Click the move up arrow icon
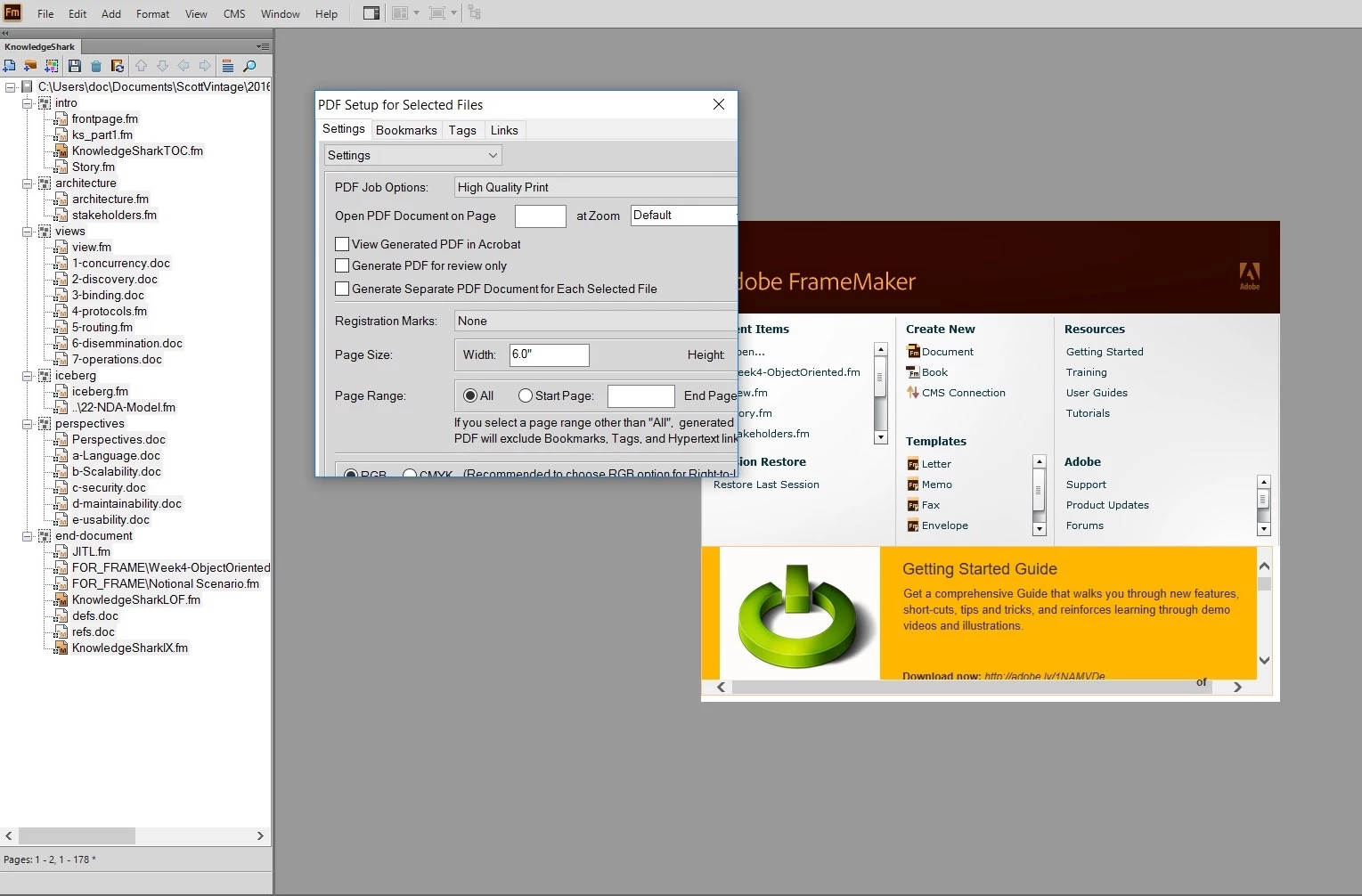This screenshot has height=896, width=1362. [x=141, y=66]
